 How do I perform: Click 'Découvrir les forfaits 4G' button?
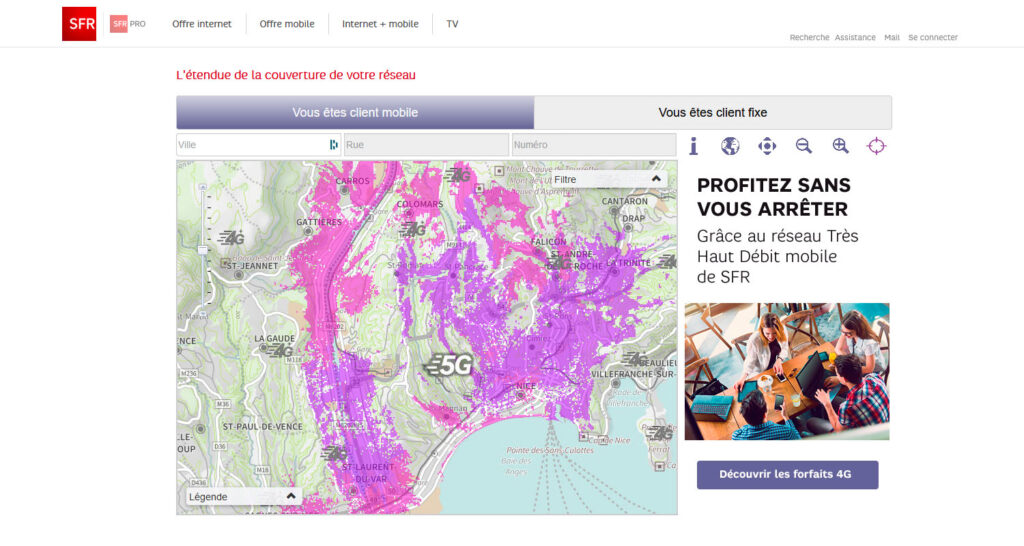coord(787,475)
